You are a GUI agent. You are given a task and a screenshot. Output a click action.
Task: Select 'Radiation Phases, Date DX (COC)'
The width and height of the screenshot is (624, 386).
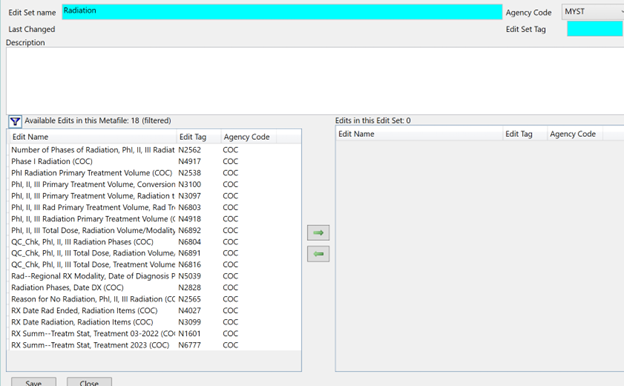[x=154, y=288]
